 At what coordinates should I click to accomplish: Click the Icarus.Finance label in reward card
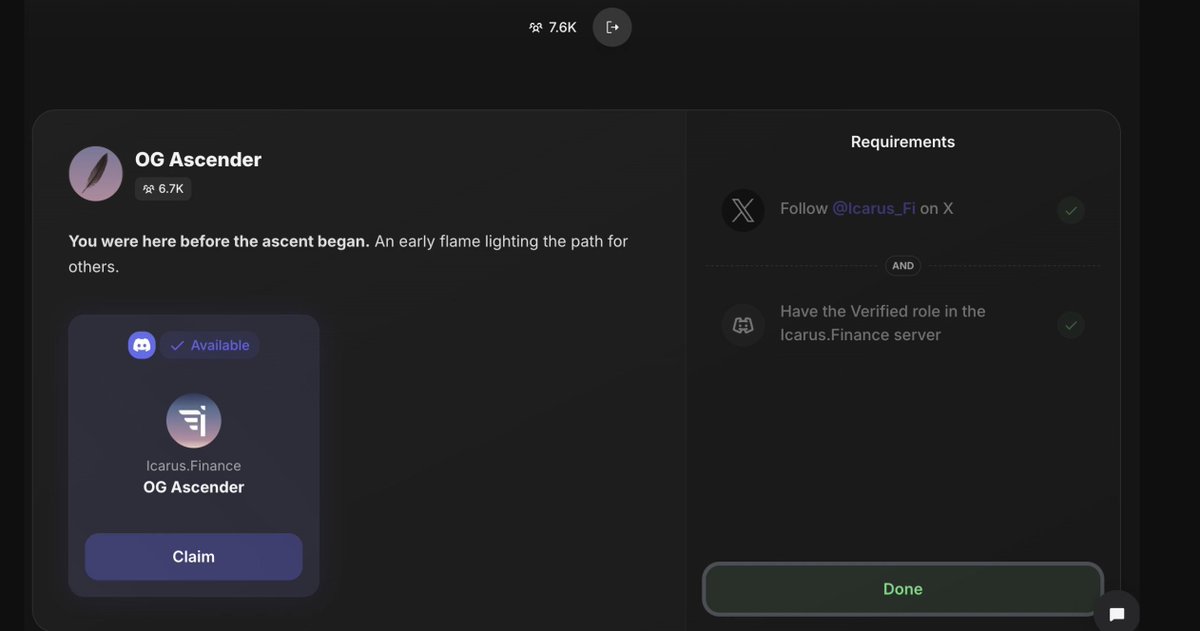(x=194, y=466)
